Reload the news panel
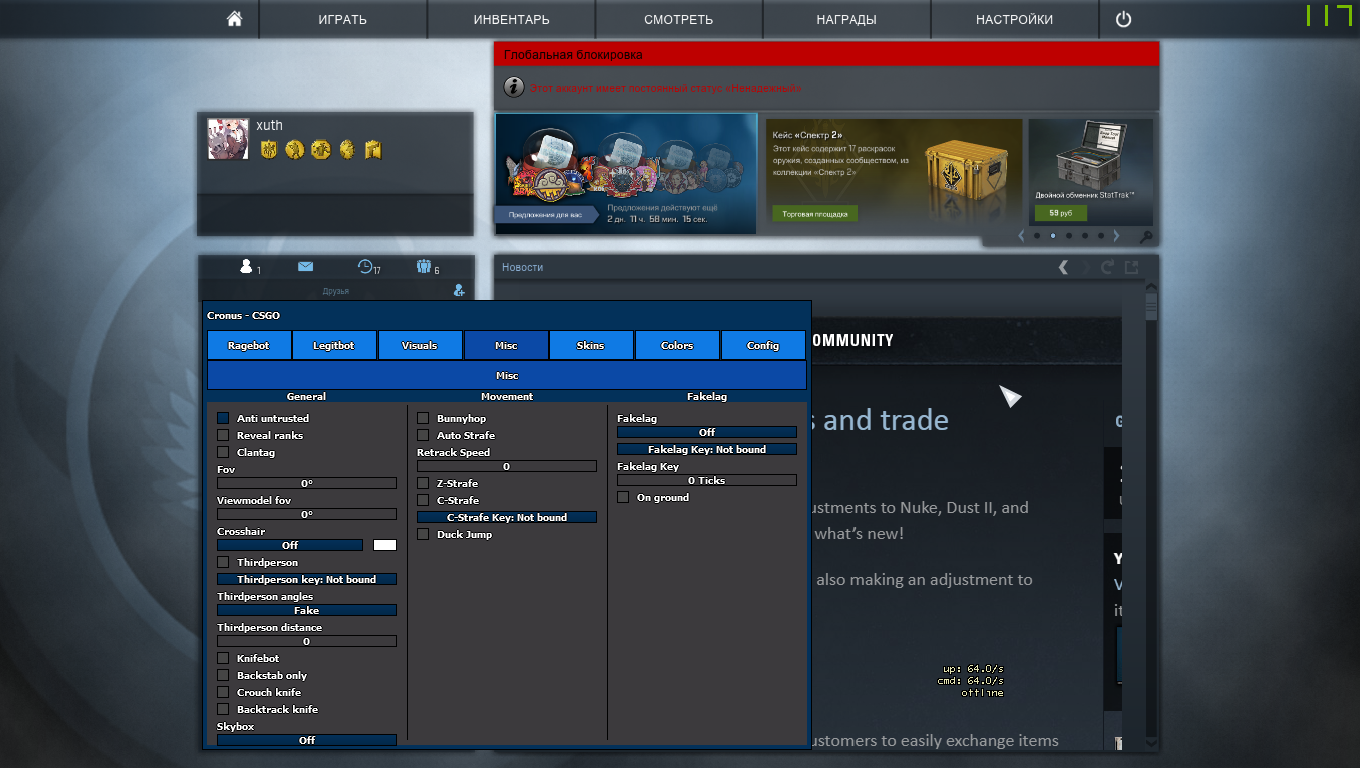The width and height of the screenshot is (1360, 768). coord(1107,267)
